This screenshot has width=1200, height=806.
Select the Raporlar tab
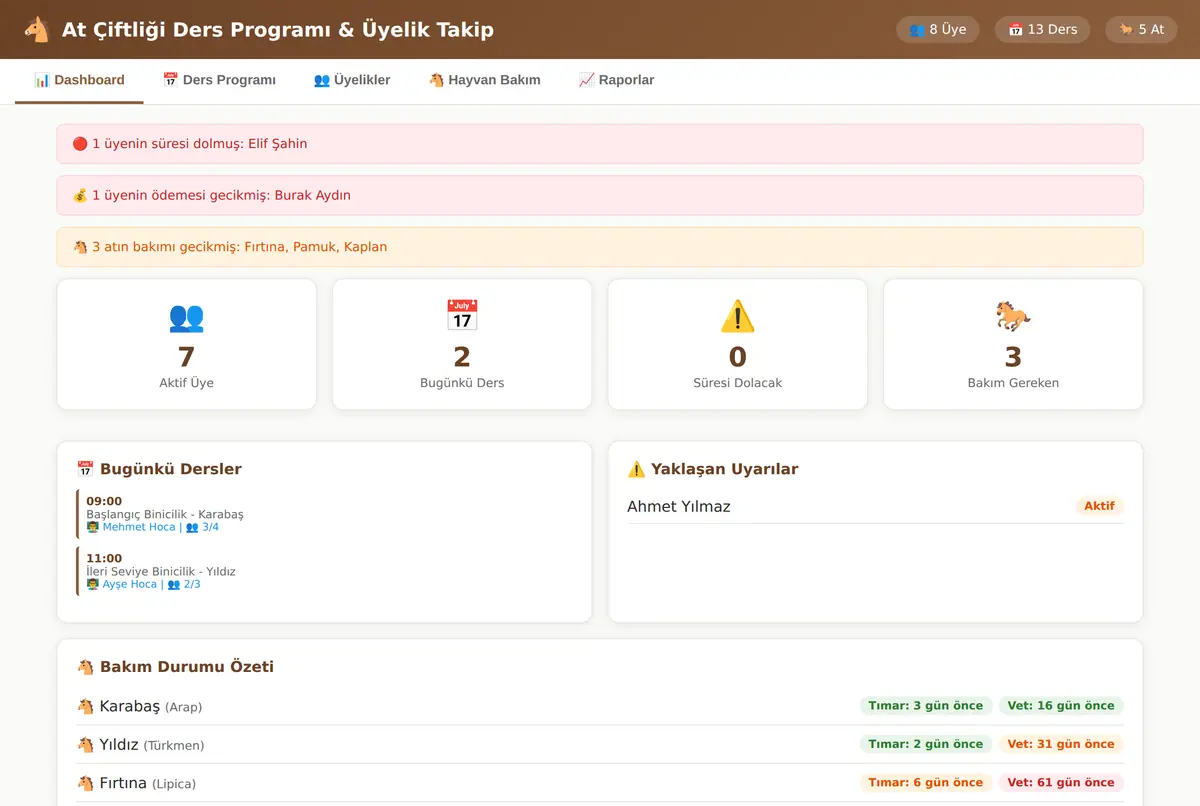[x=616, y=80]
